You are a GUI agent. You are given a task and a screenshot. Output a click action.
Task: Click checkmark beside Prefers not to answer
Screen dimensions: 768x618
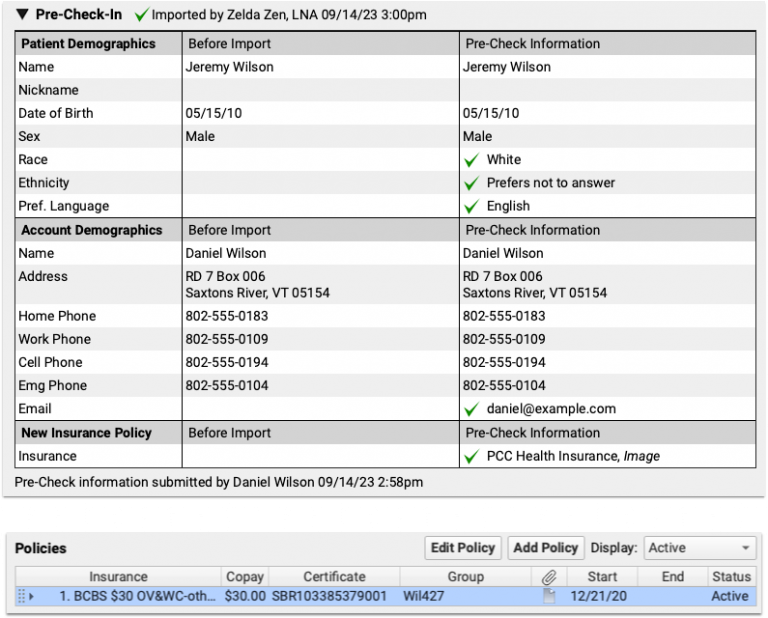tap(472, 183)
